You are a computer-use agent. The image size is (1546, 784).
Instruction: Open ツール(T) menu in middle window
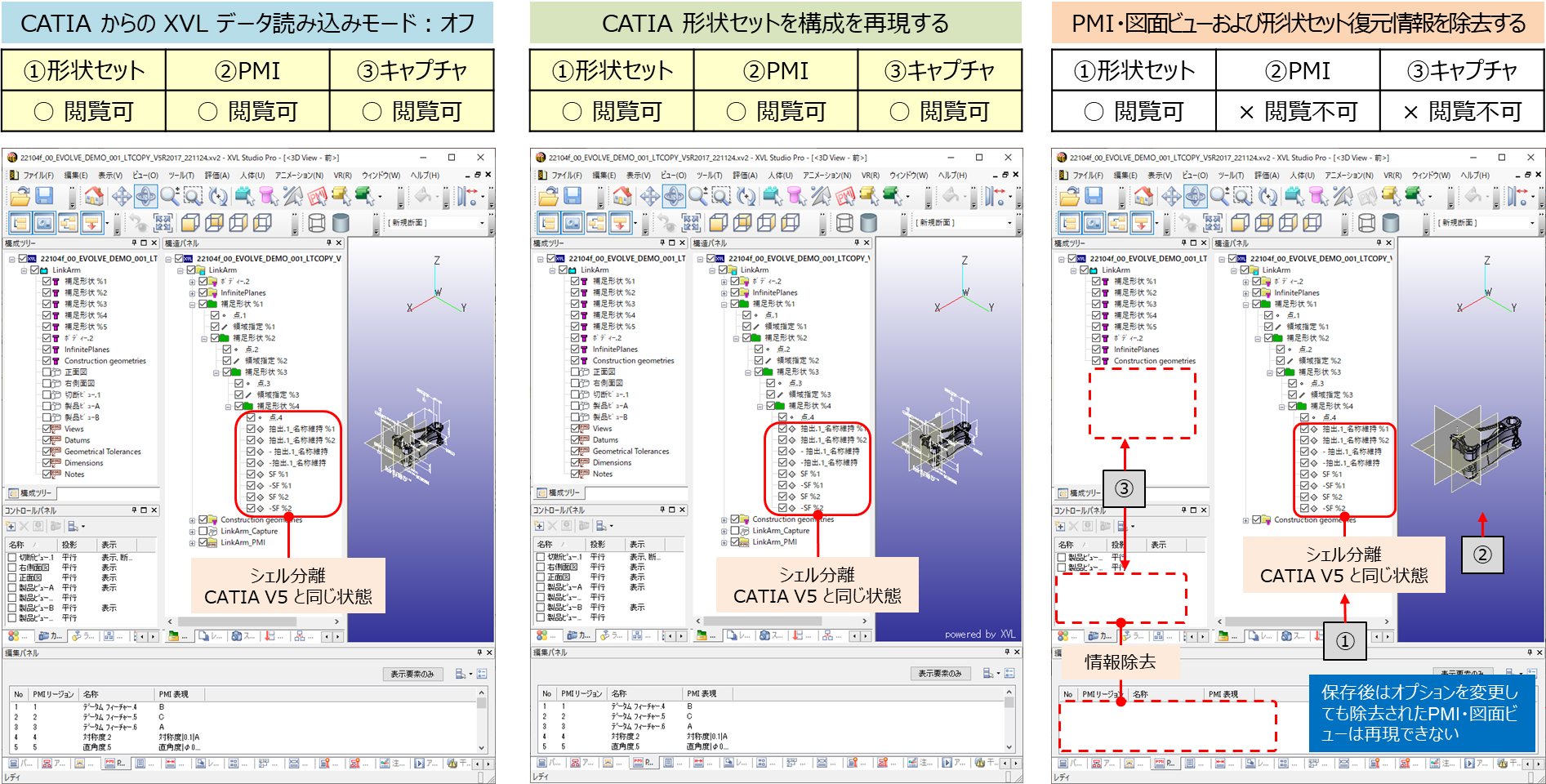[x=709, y=175]
